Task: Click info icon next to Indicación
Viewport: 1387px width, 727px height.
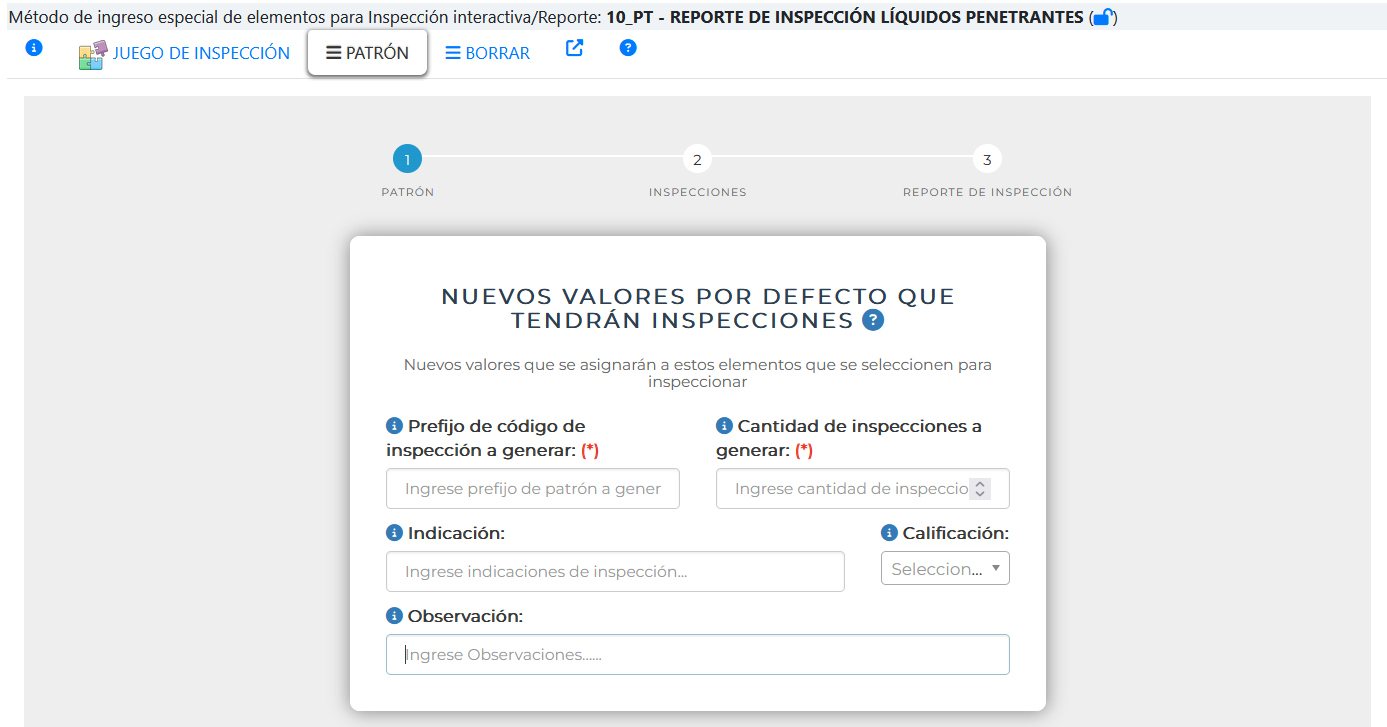Action: [x=395, y=533]
